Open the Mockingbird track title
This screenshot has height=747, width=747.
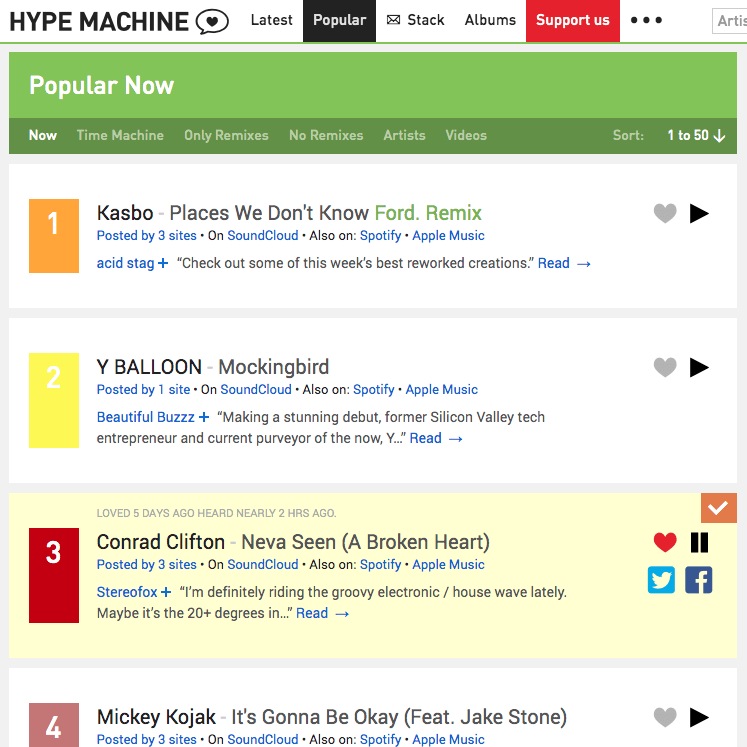[273, 367]
